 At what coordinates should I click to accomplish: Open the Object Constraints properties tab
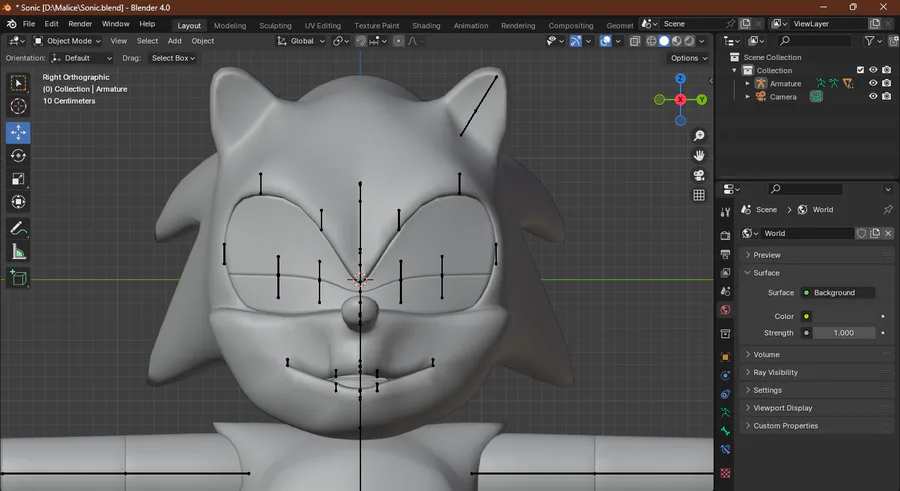726,394
